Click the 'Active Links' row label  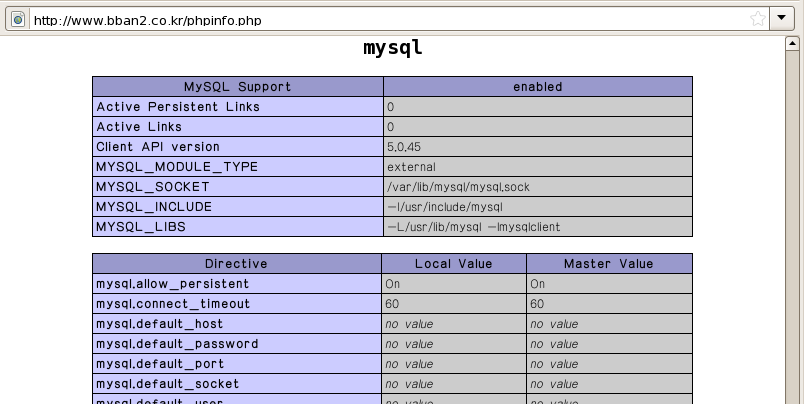(139, 127)
